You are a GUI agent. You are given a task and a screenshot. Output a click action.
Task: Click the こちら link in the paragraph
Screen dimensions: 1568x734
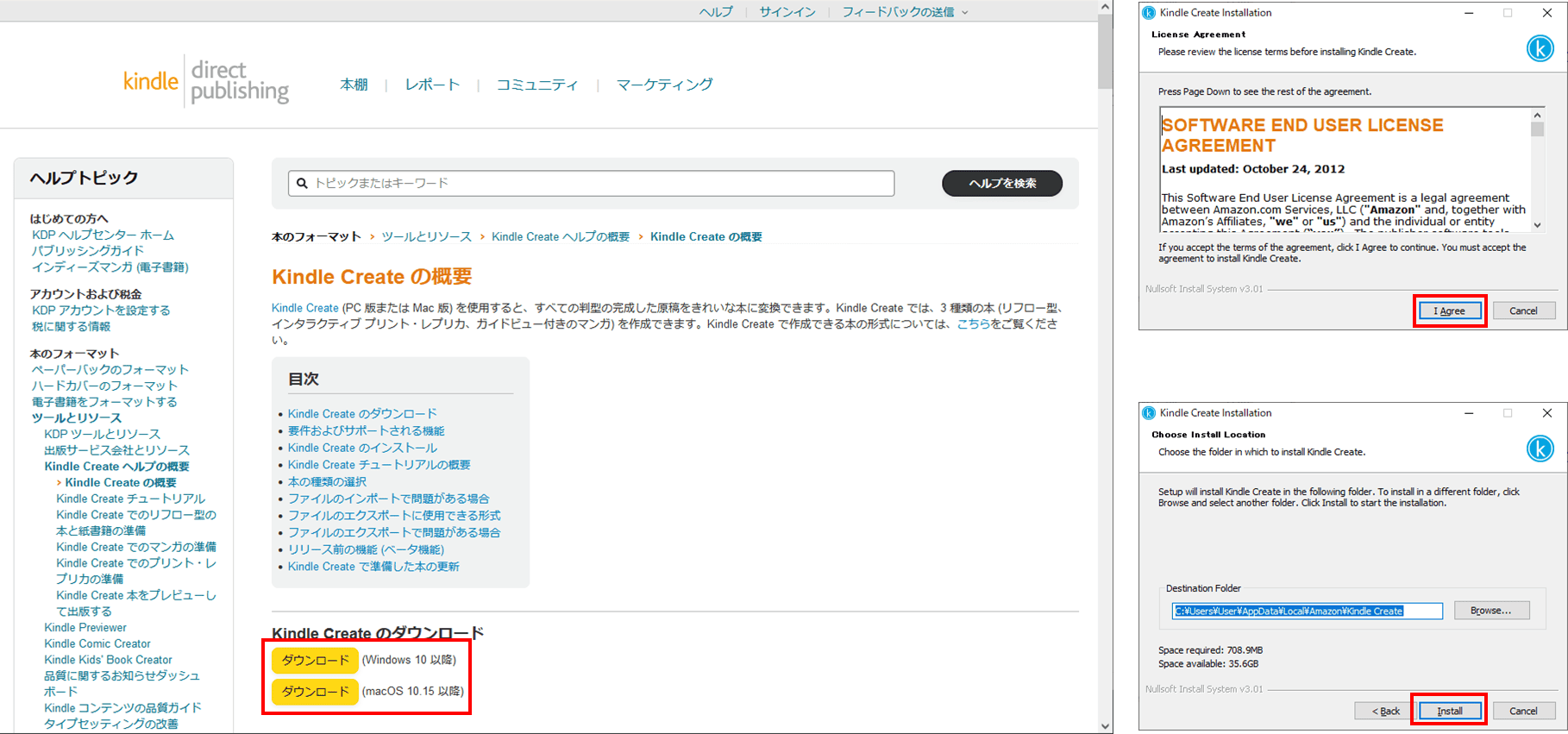(x=973, y=324)
